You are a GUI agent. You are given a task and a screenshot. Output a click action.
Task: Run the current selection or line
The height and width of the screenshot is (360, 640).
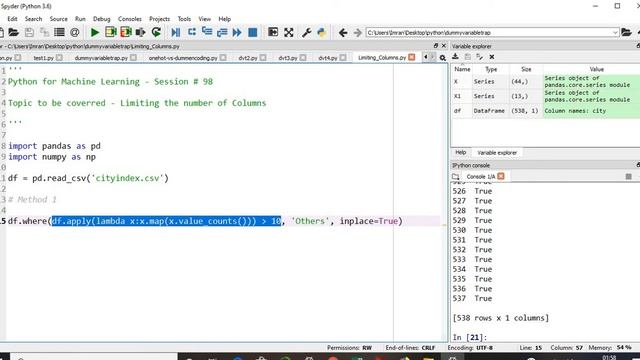(x=140, y=32)
